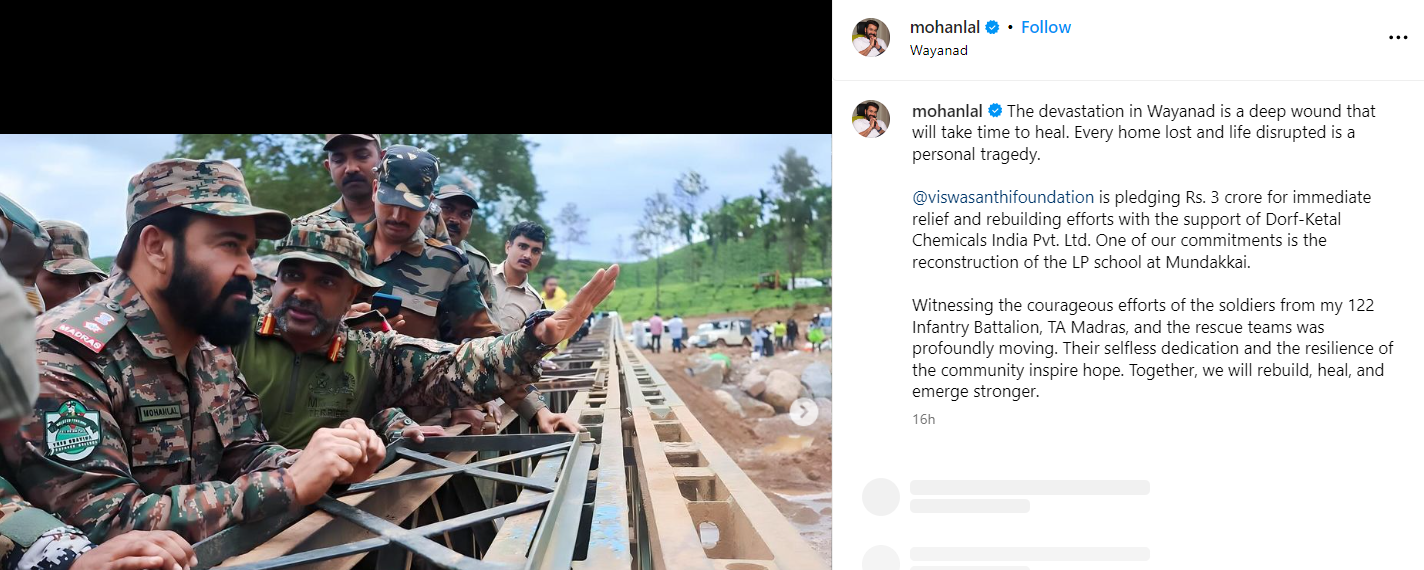This screenshot has width=1424, height=570.
Task: Click the black bar above the photo
Action: pyautogui.click(x=415, y=67)
